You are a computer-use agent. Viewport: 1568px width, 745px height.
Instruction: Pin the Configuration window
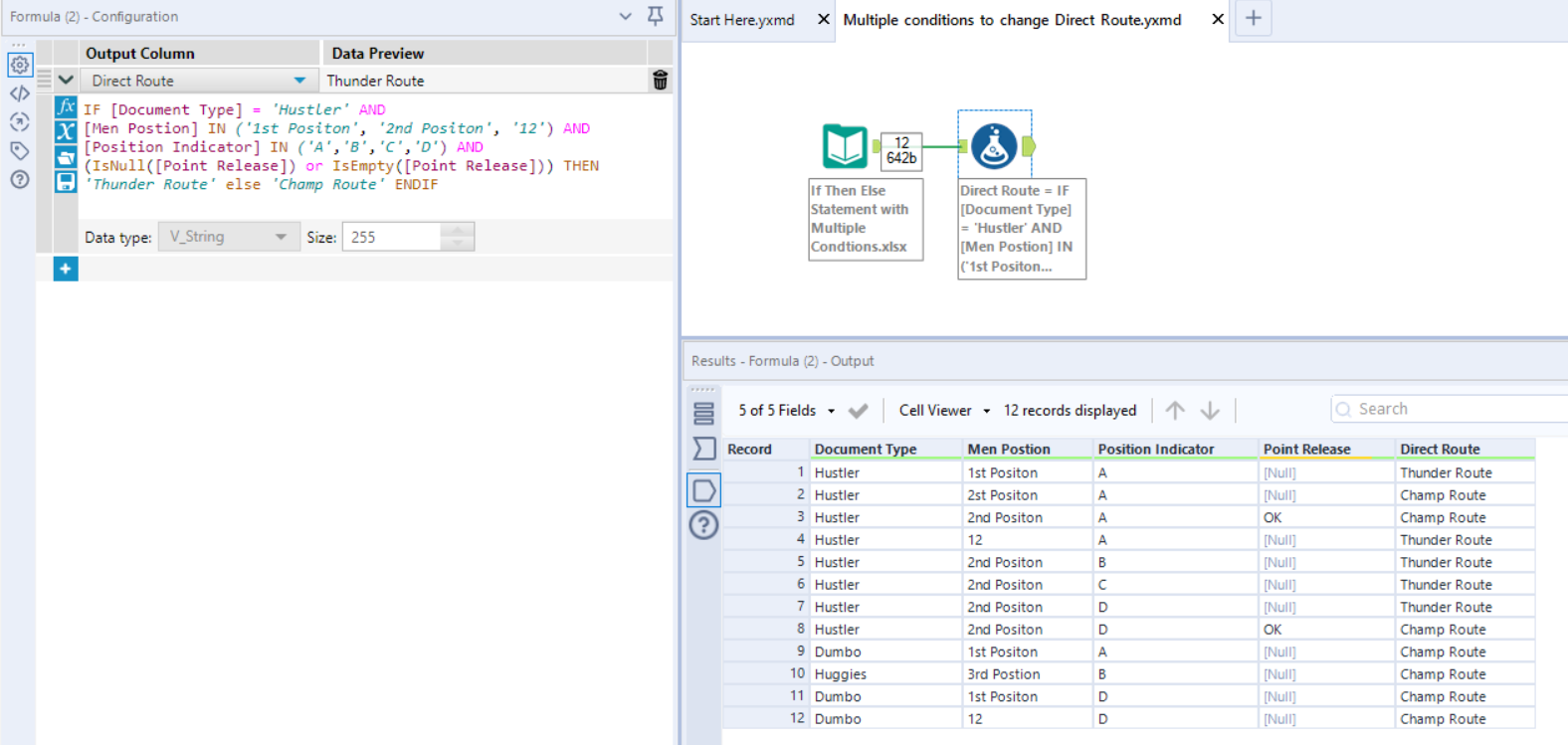[x=655, y=16]
